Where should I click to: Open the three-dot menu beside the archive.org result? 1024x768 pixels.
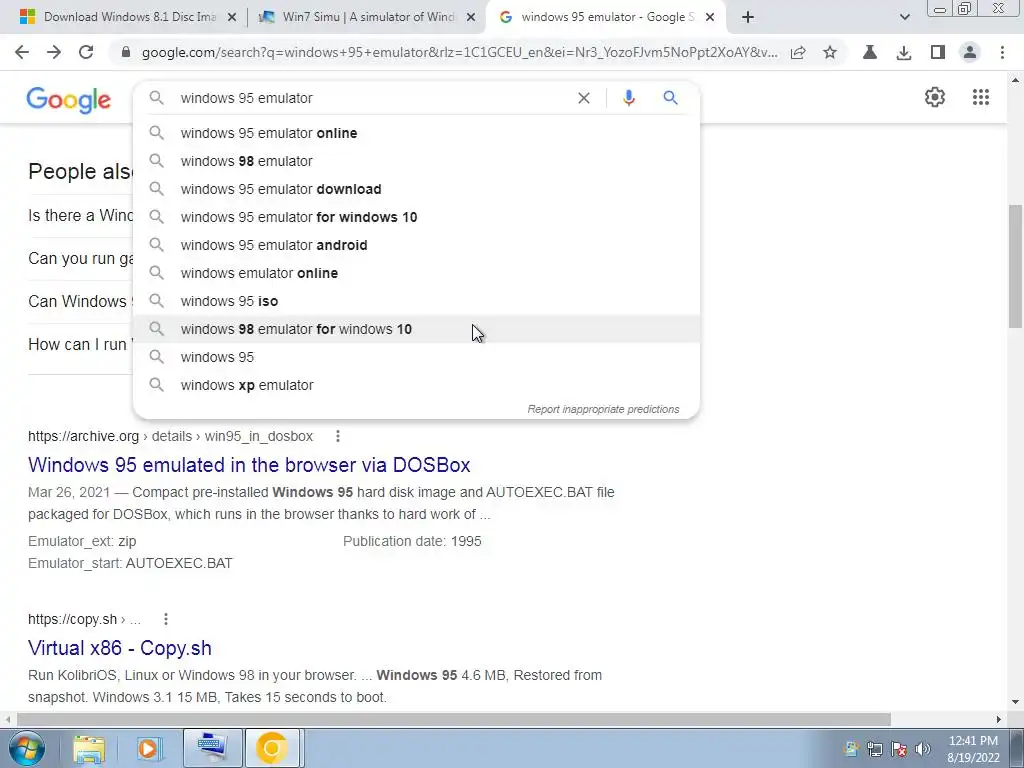tap(338, 436)
